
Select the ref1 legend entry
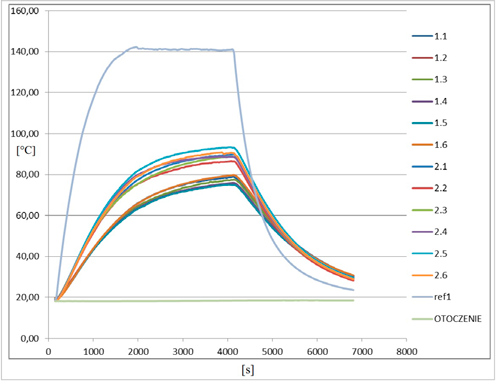431,297
